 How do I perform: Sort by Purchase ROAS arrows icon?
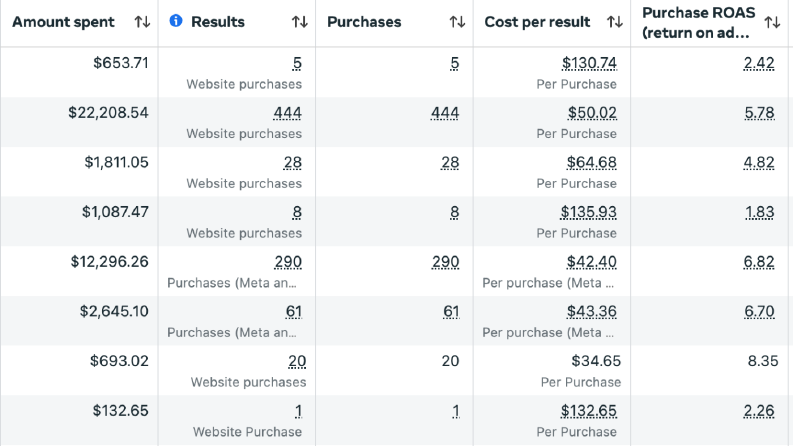[x=772, y=22]
